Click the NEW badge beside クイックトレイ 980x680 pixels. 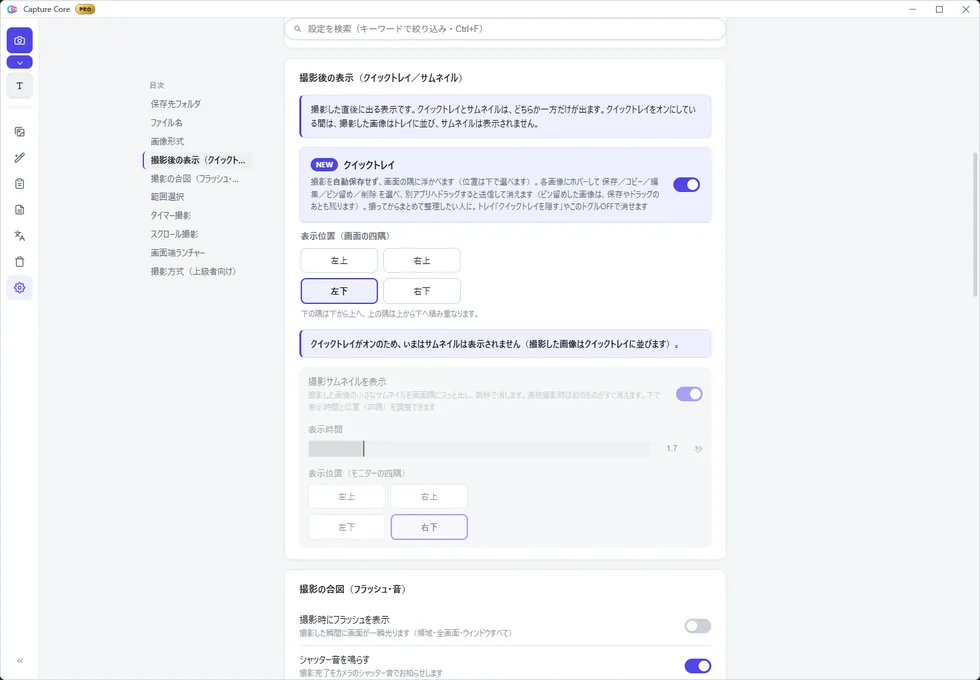(x=324, y=164)
